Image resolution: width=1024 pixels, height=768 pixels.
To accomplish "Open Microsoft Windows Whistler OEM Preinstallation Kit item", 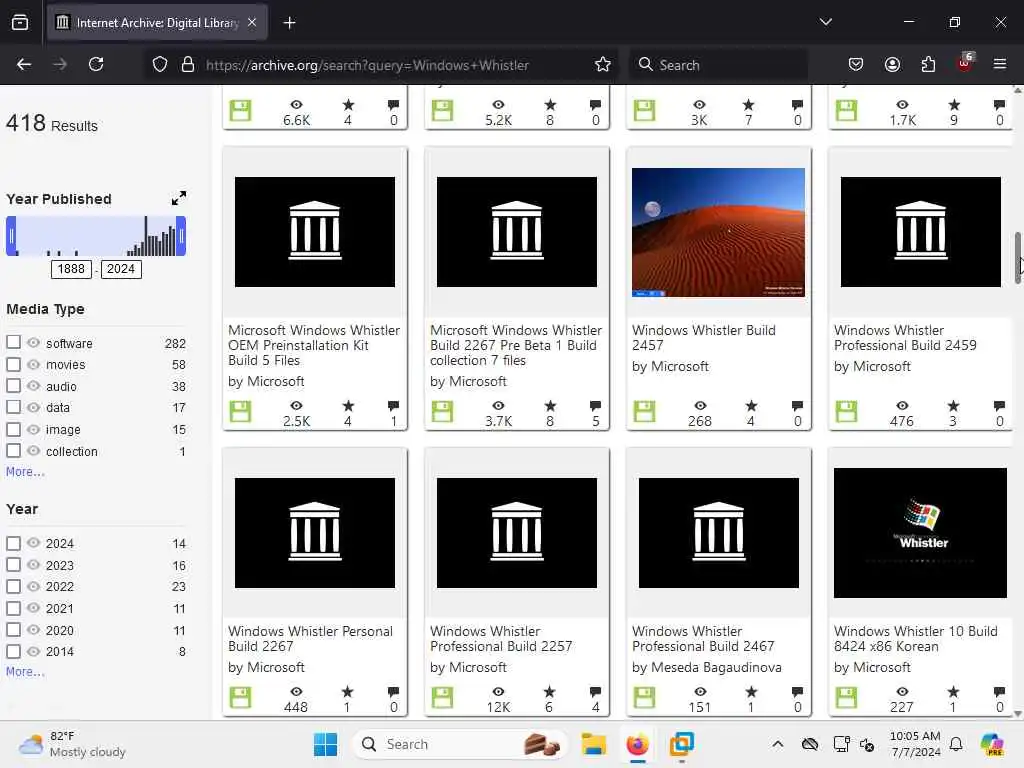I will pos(314,345).
